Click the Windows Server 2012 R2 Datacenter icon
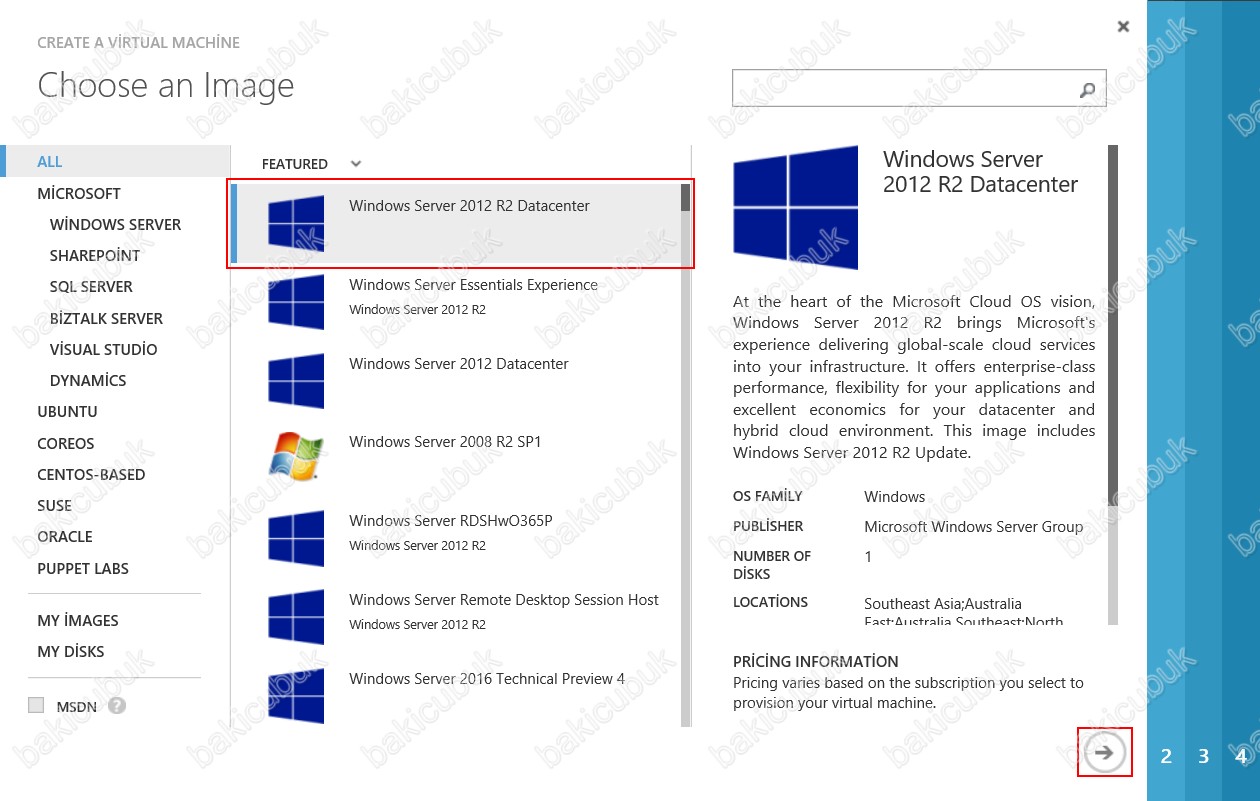This screenshot has height=801, width=1260. (x=296, y=222)
